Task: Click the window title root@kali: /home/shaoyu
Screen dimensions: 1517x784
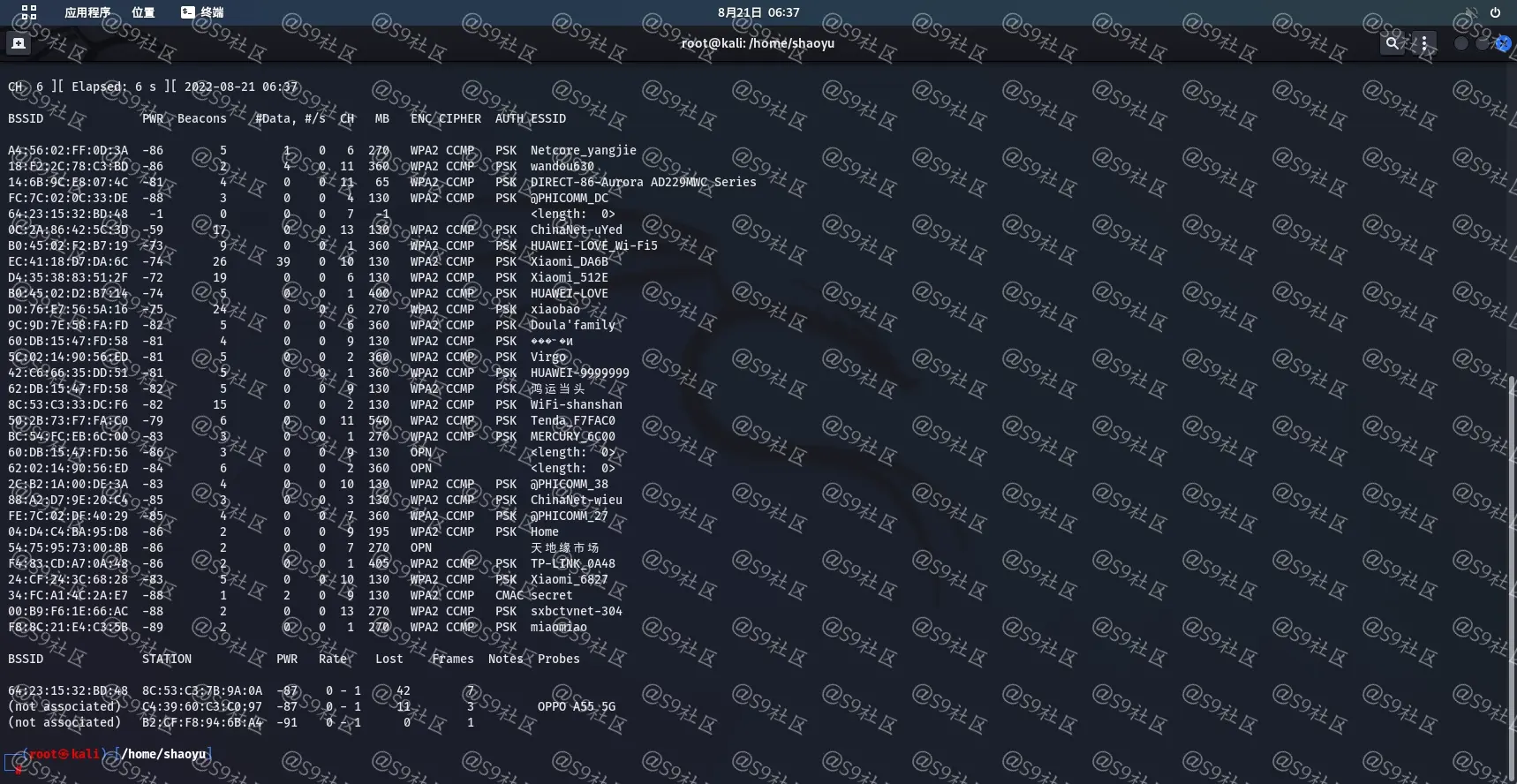Action: (758, 43)
